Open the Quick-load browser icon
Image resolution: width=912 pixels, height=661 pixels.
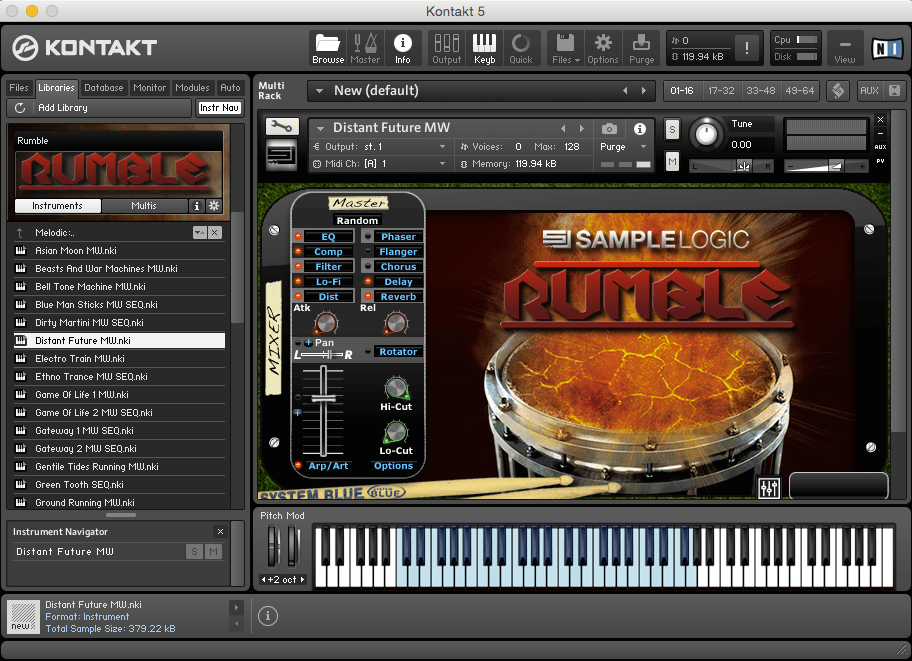pyautogui.click(x=520, y=46)
